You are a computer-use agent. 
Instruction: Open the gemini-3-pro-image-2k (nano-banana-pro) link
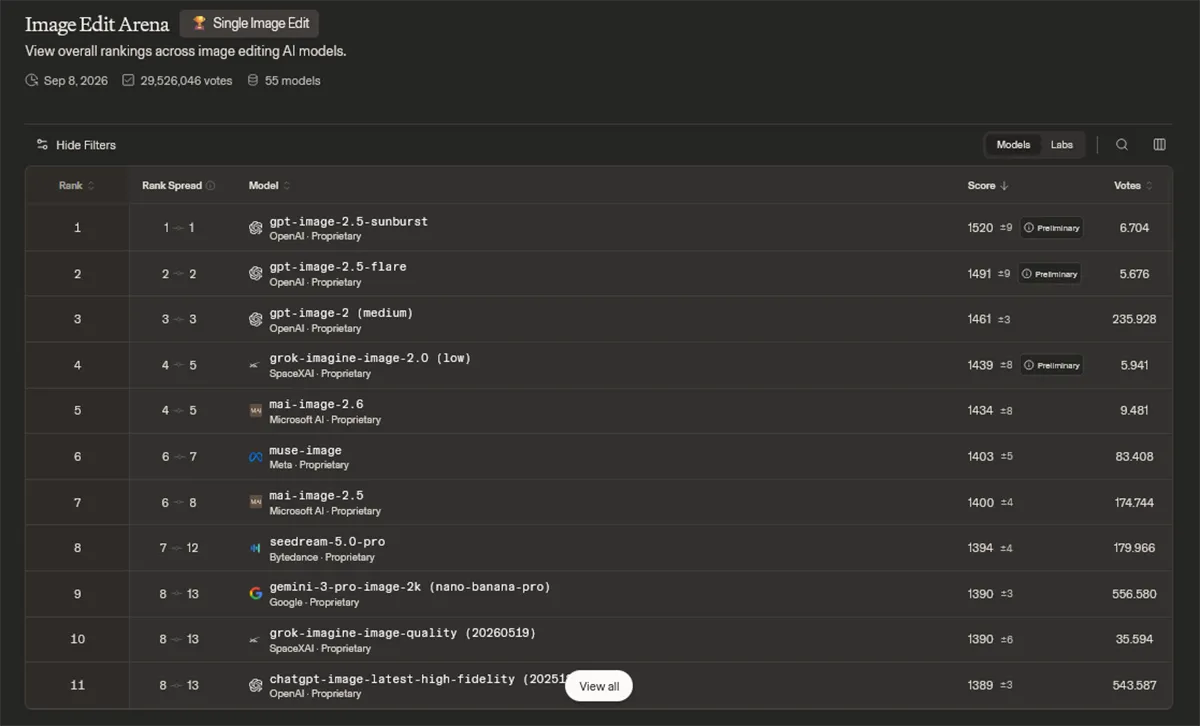410,587
